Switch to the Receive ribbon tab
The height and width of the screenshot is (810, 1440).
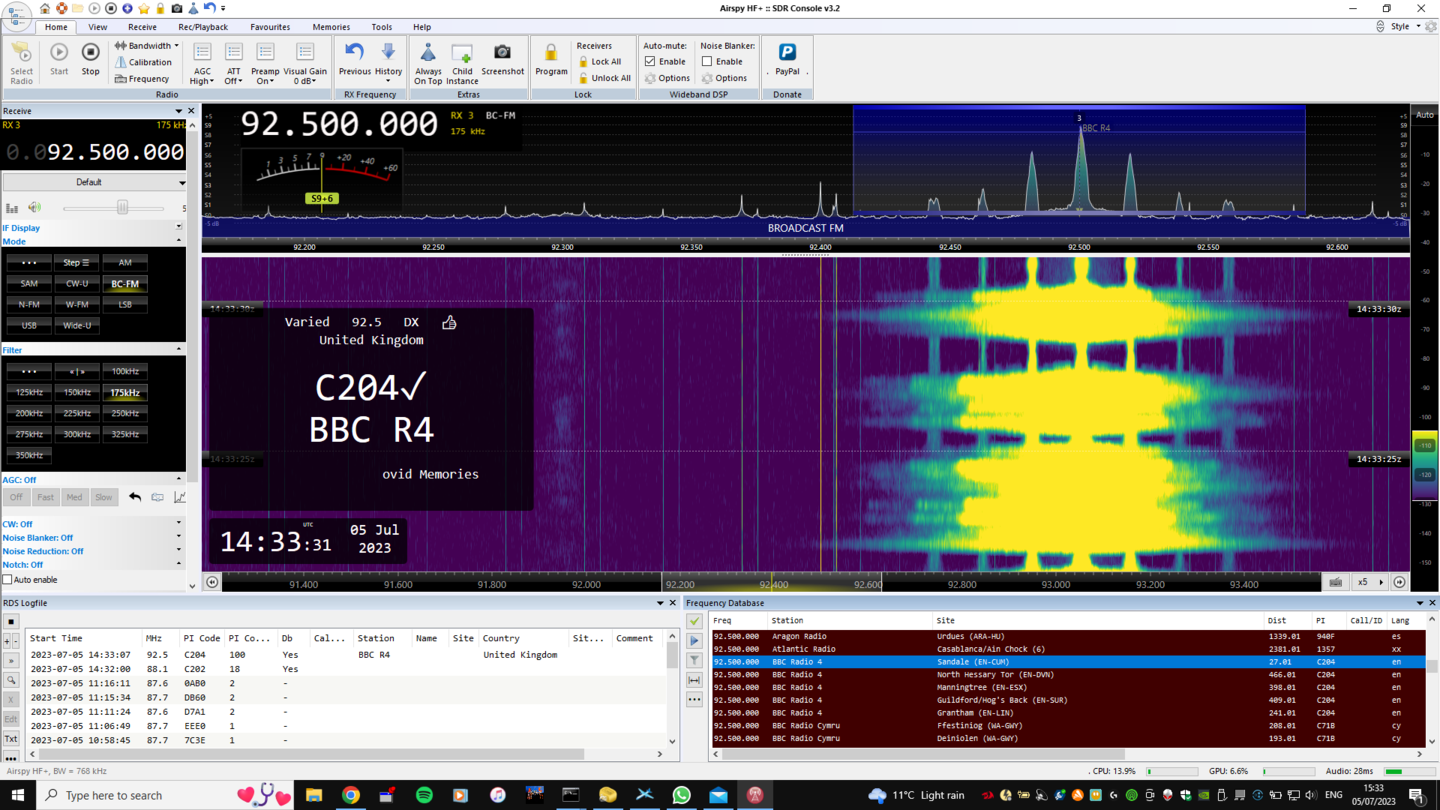pyautogui.click(x=142, y=27)
